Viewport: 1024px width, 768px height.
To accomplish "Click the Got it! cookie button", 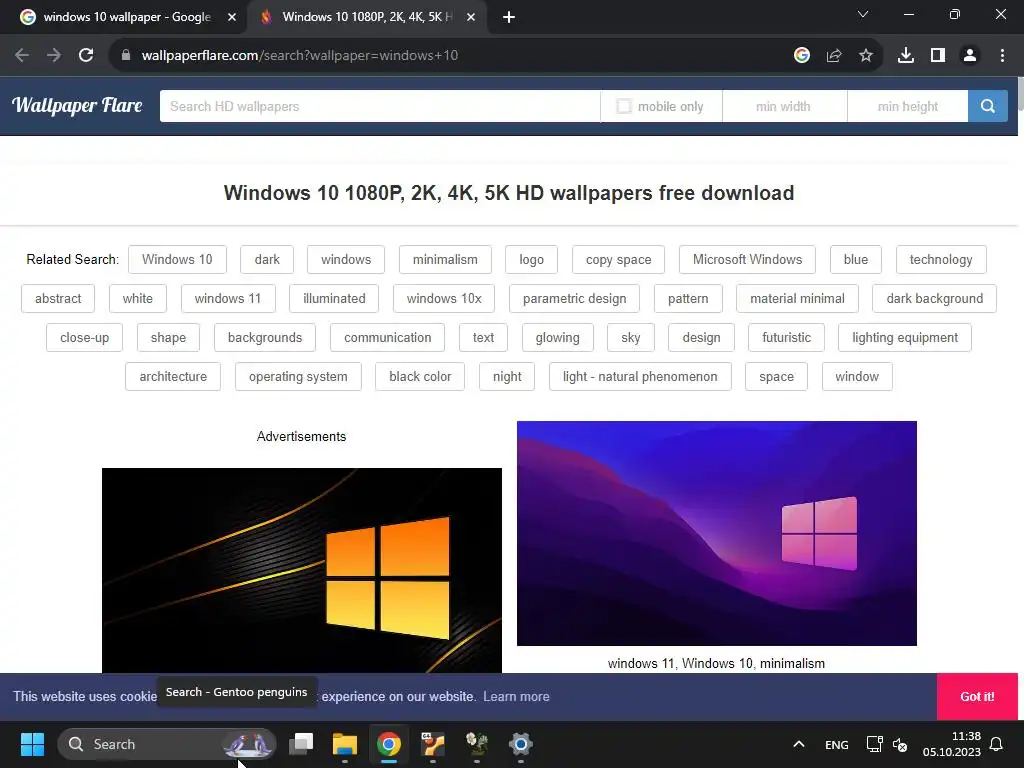I will [x=977, y=696].
